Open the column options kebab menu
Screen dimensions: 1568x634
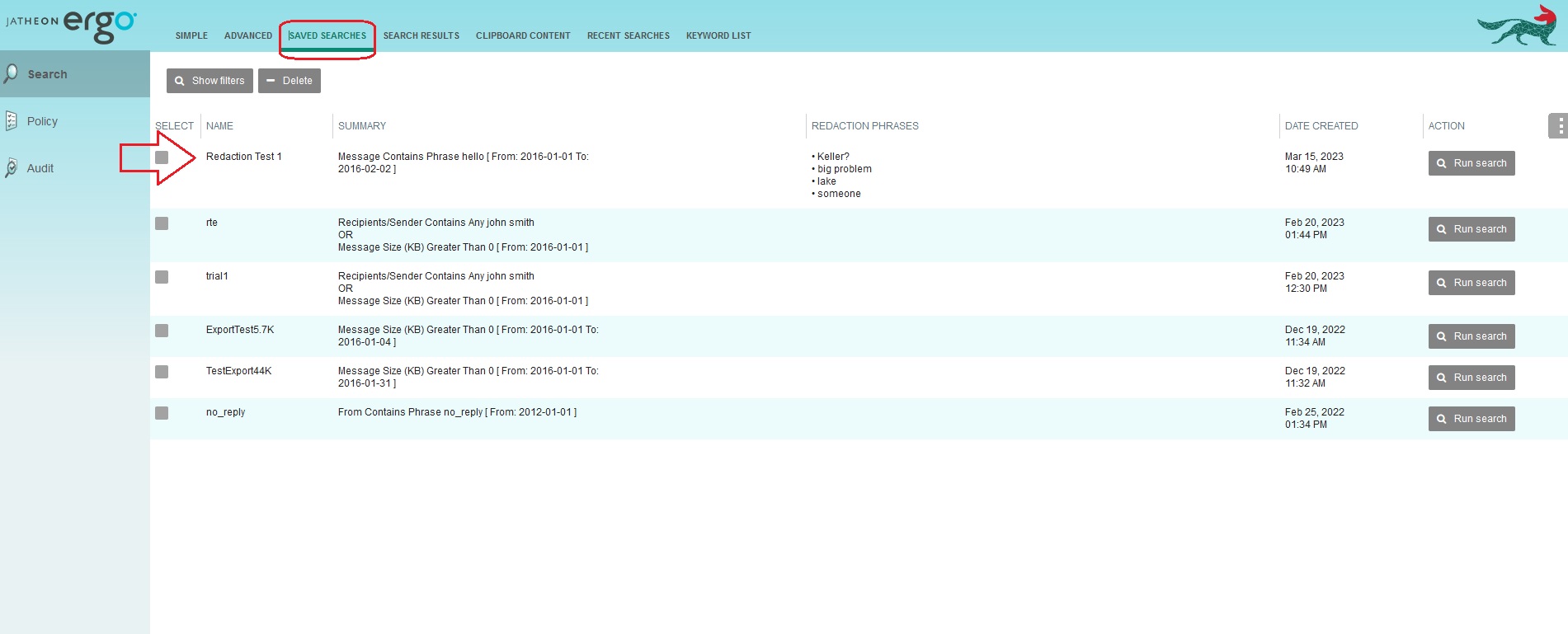(1558, 126)
